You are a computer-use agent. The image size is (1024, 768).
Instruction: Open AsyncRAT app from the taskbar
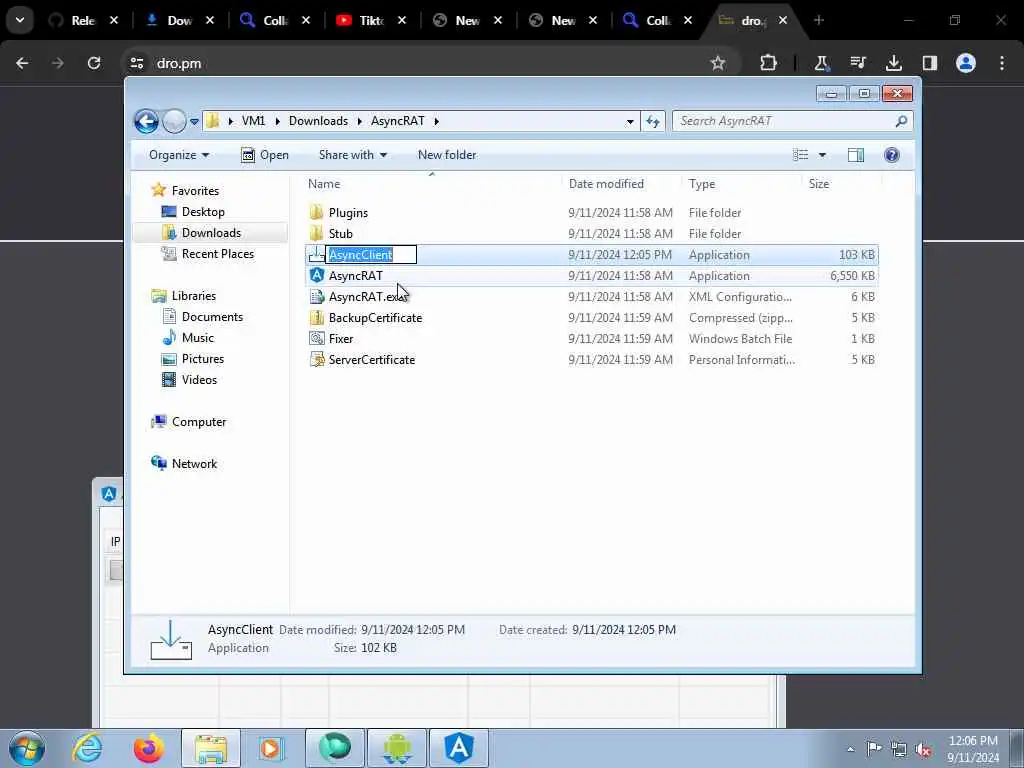(x=459, y=748)
